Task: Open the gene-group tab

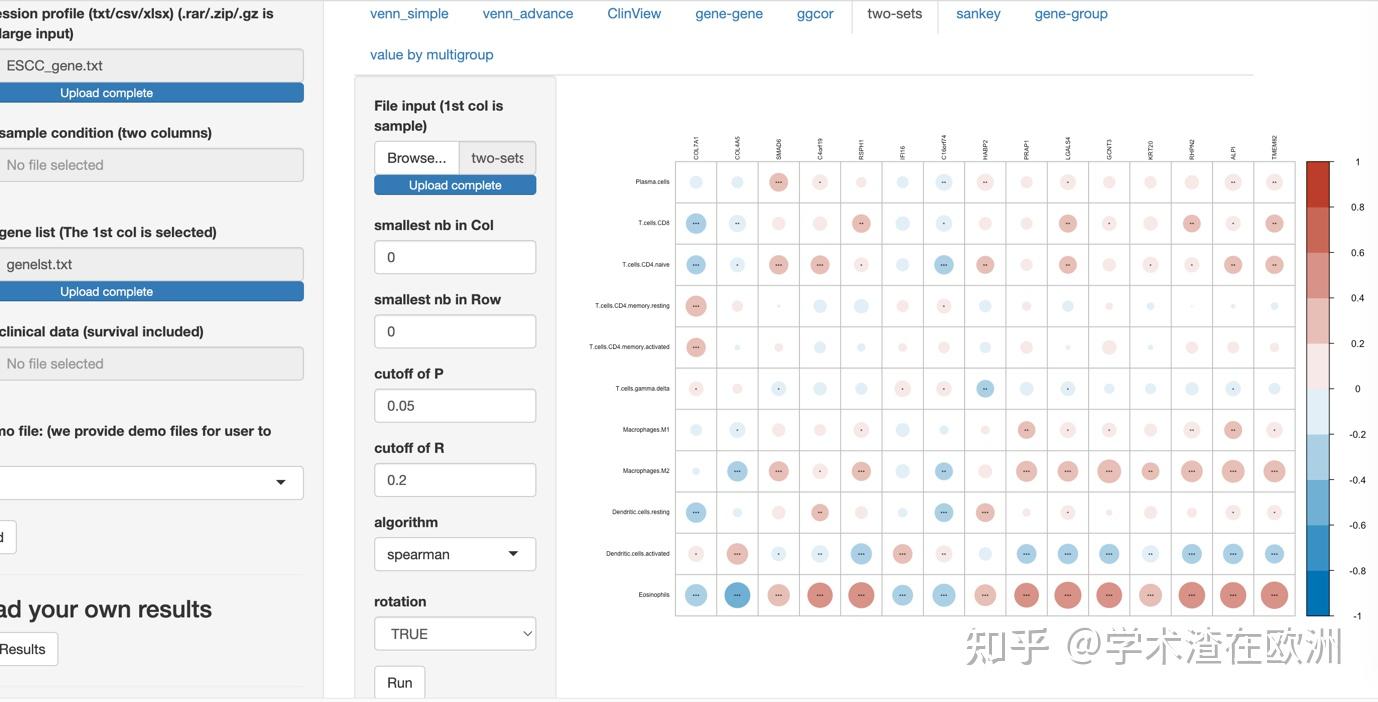Action: coord(1070,13)
